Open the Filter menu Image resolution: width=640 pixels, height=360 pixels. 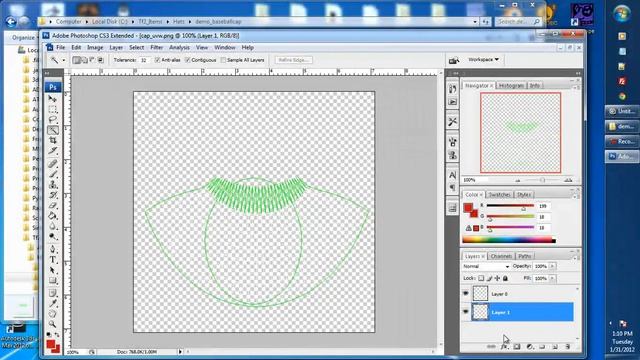click(x=156, y=47)
